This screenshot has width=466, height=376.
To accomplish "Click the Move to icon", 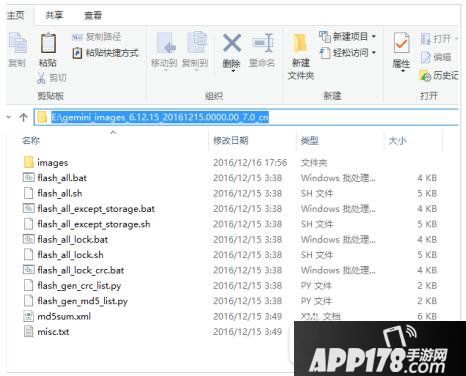I will [166, 43].
